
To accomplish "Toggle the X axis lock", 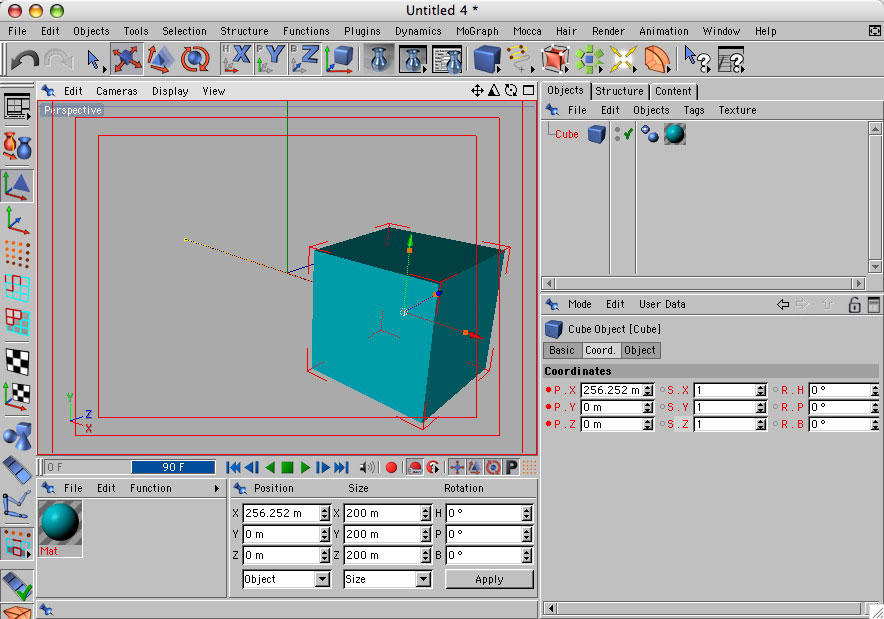I will 237,60.
